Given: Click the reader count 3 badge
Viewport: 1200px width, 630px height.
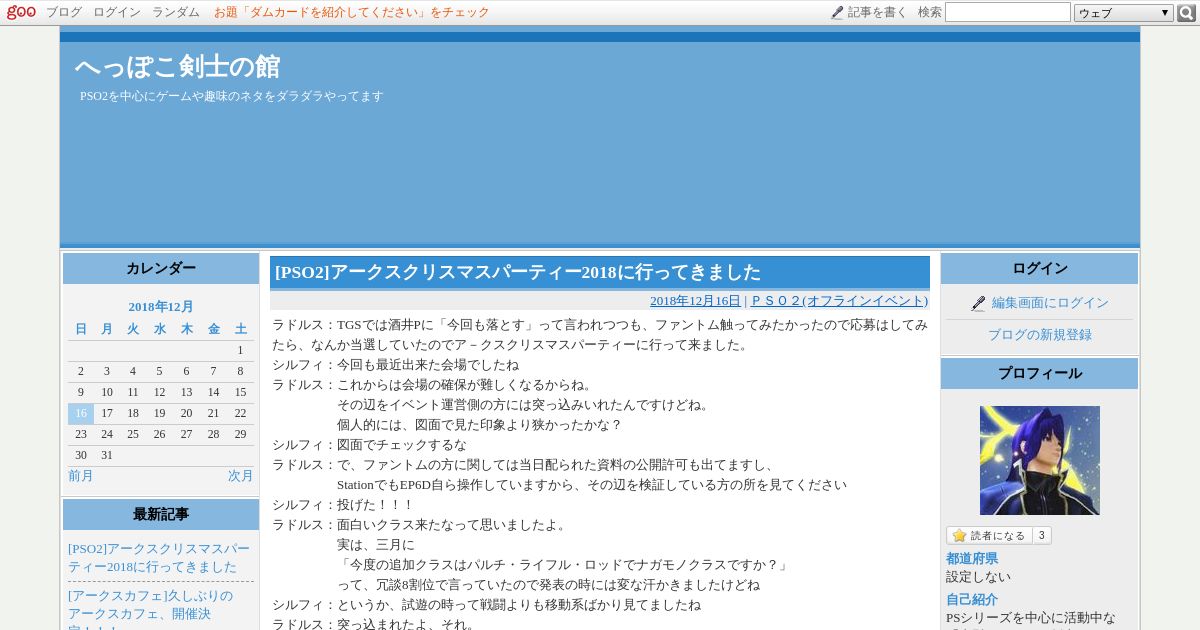Looking at the screenshot, I should 1042,535.
